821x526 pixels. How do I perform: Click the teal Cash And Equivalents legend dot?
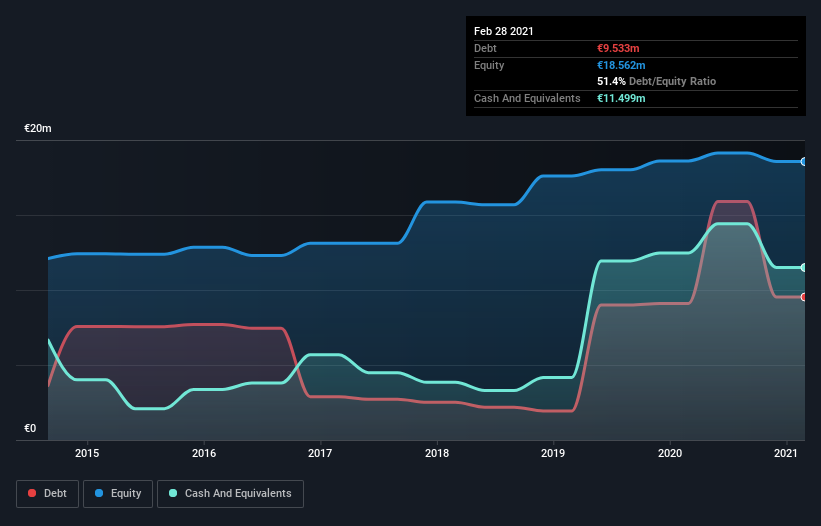click(173, 493)
